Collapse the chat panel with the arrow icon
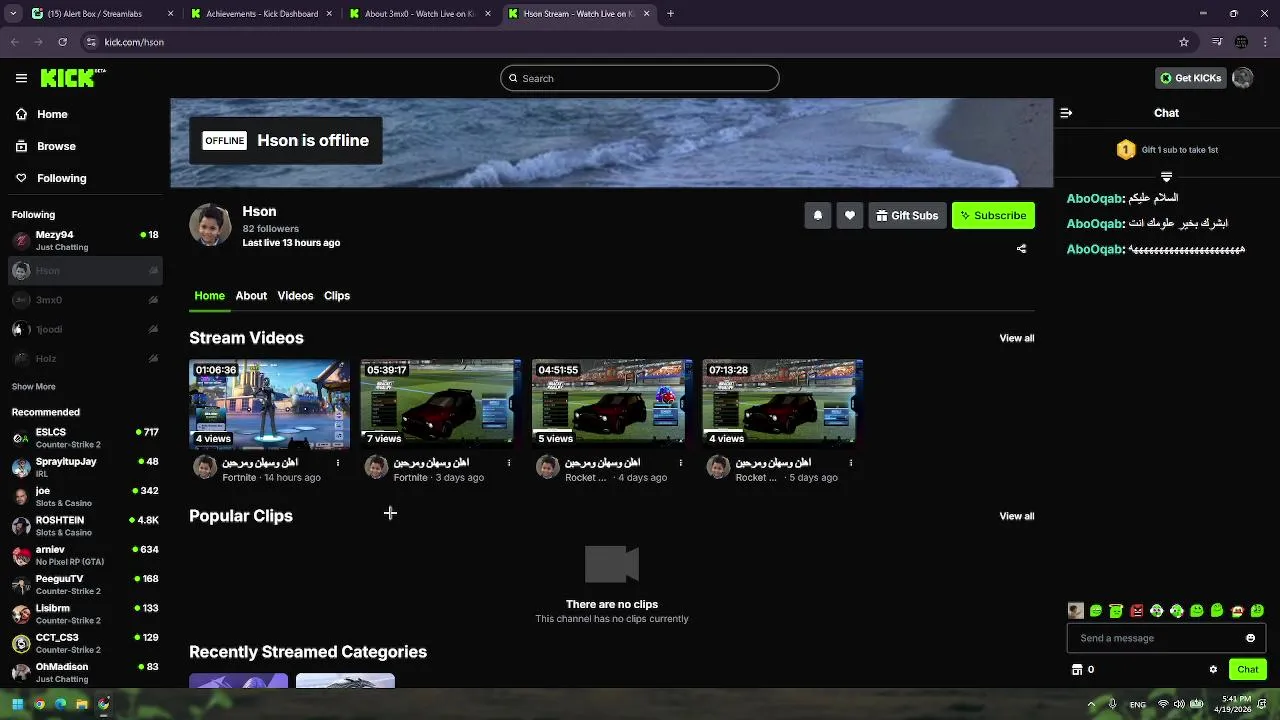The width and height of the screenshot is (1280, 720). pos(1066,113)
